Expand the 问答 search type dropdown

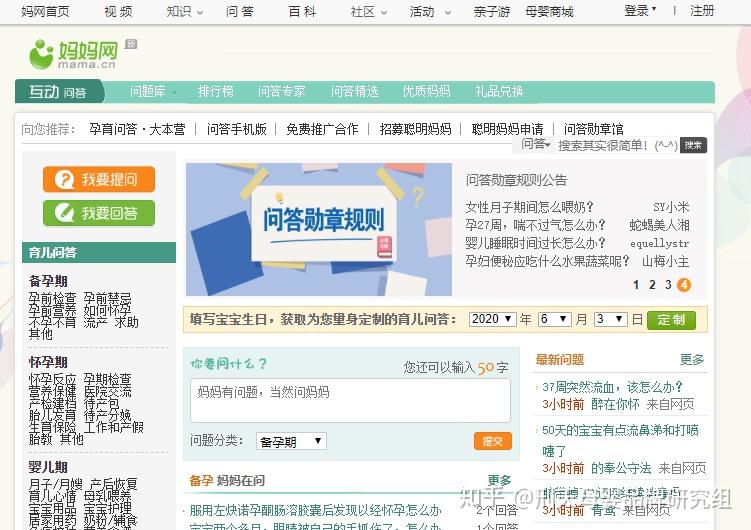(535, 144)
